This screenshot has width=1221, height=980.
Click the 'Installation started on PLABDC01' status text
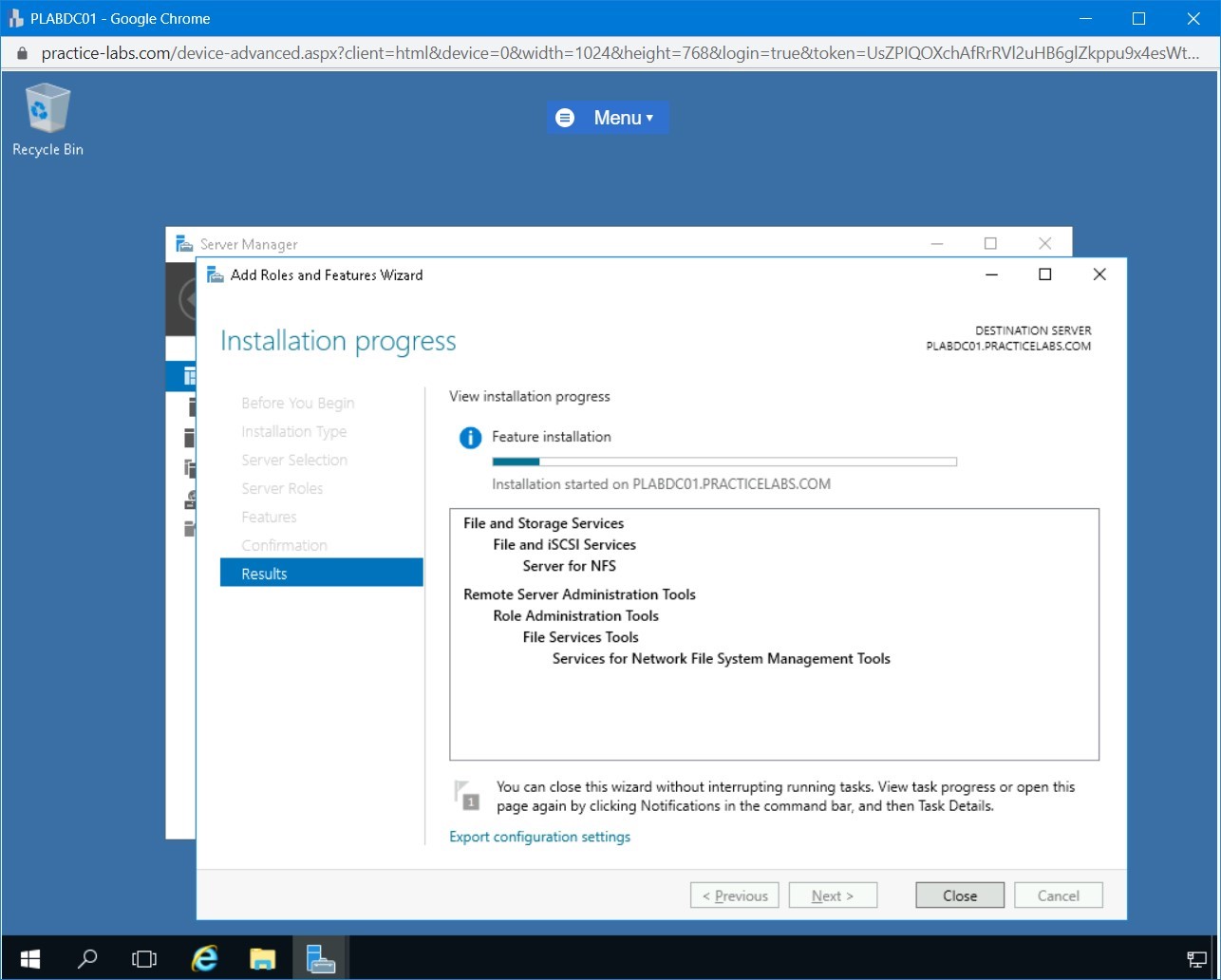tap(661, 484)
